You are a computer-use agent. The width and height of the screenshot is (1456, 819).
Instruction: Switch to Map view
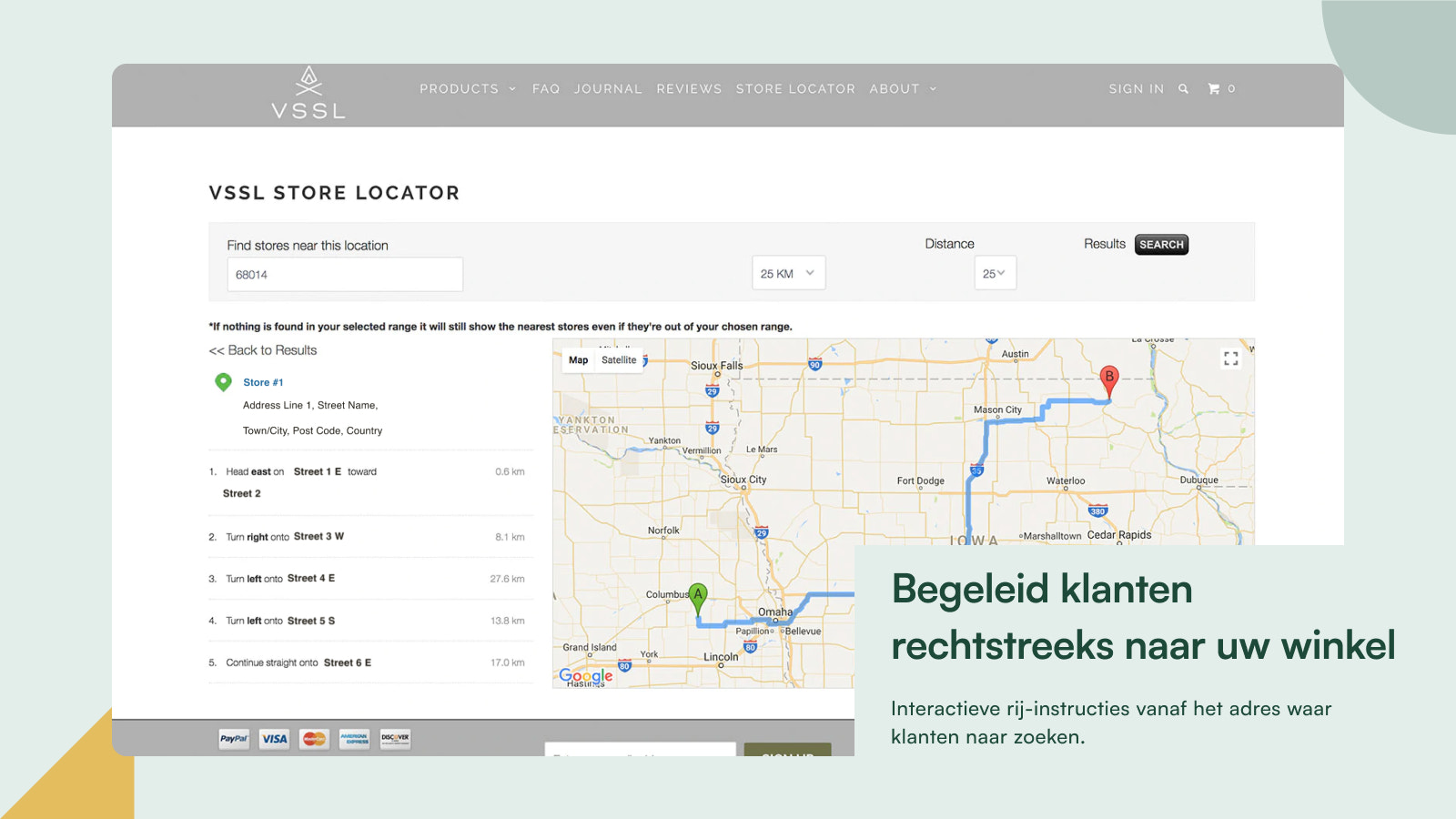click(x=579, y=360)
